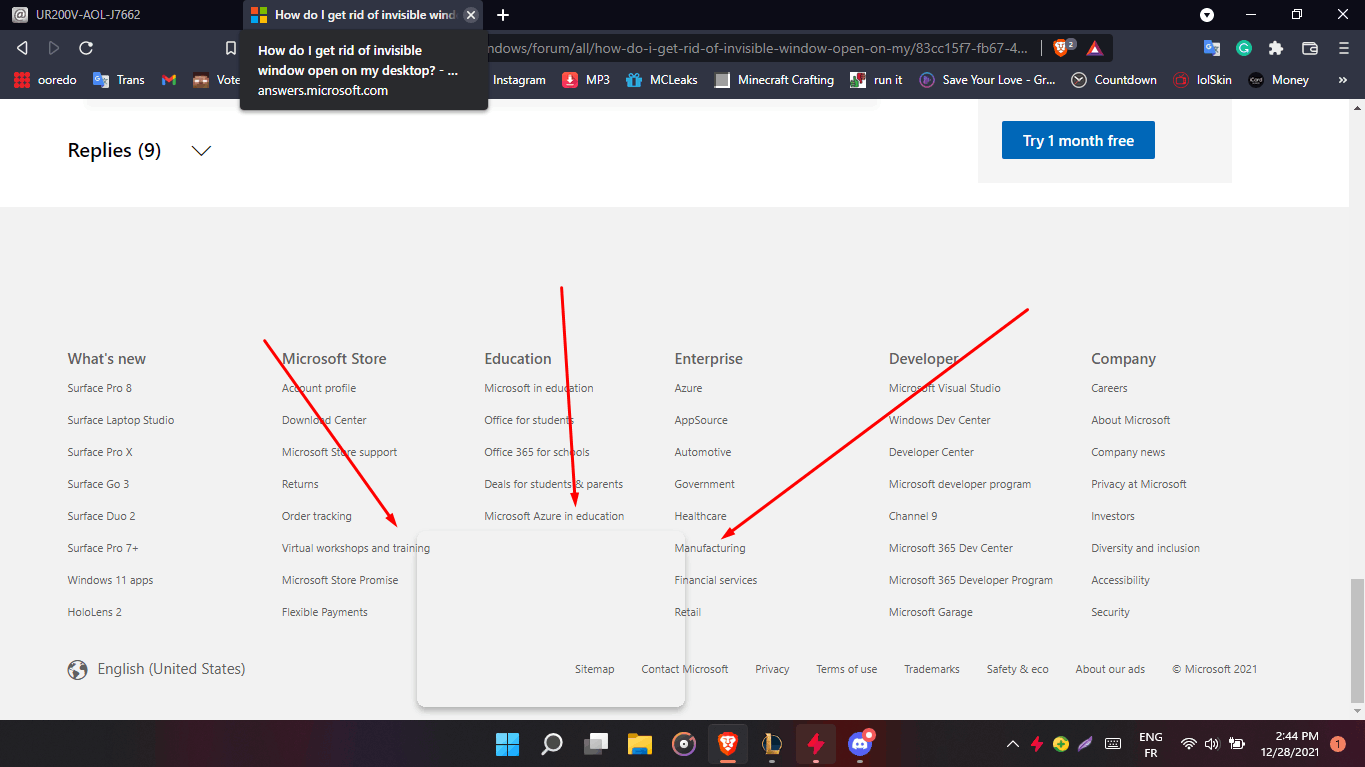The height and width of the screenshot is (767, 1365).
Task: Open Google Translate extension icon
Action: (1212, 48)
